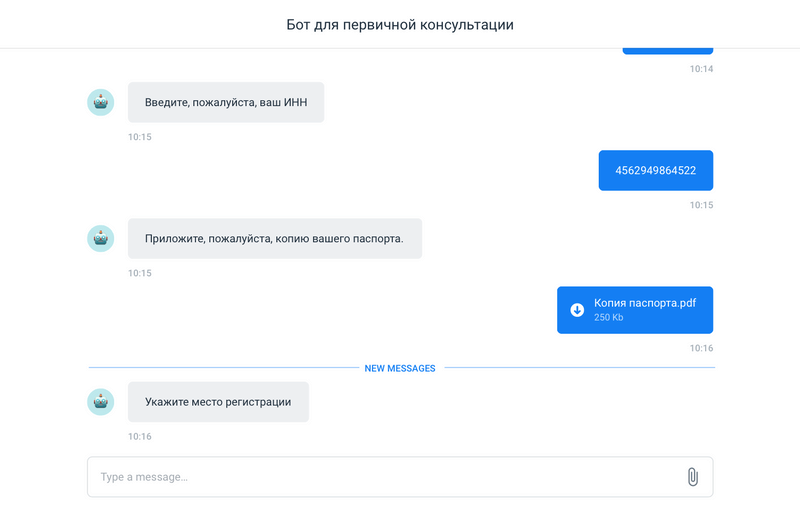Image resolution: width=800 pixels, height=511 pixels.
Task: Select the "Введите, пожалуйста, ваш ИНН" message bubble
Action: click(226, 102)
